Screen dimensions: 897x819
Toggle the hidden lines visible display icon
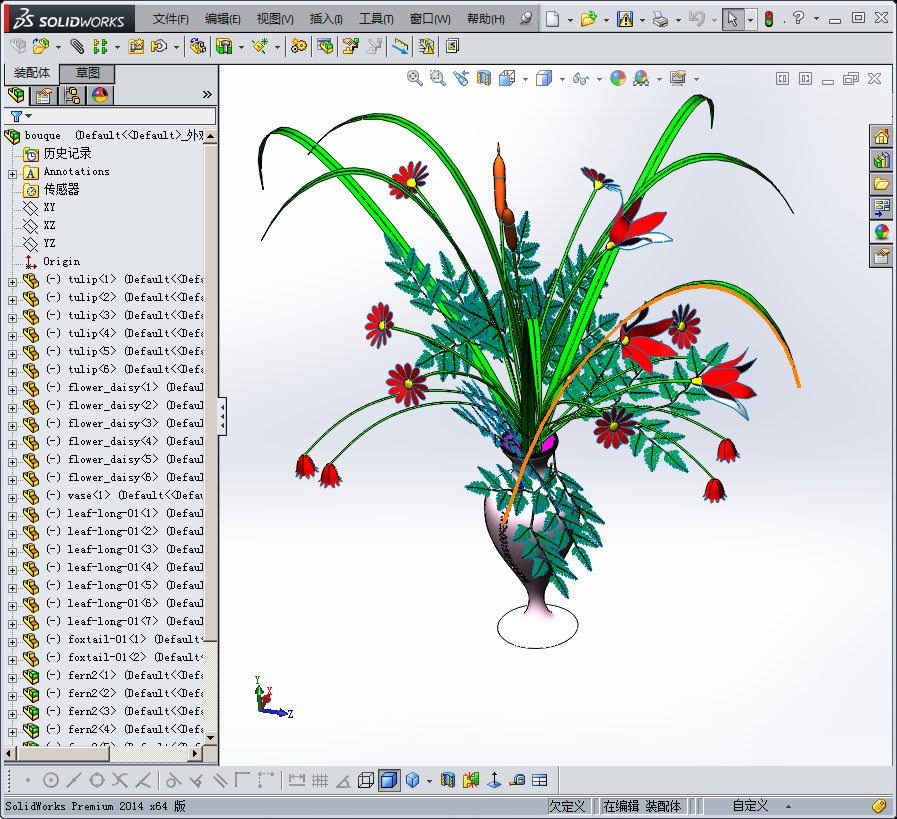click(x=366, y=780)
